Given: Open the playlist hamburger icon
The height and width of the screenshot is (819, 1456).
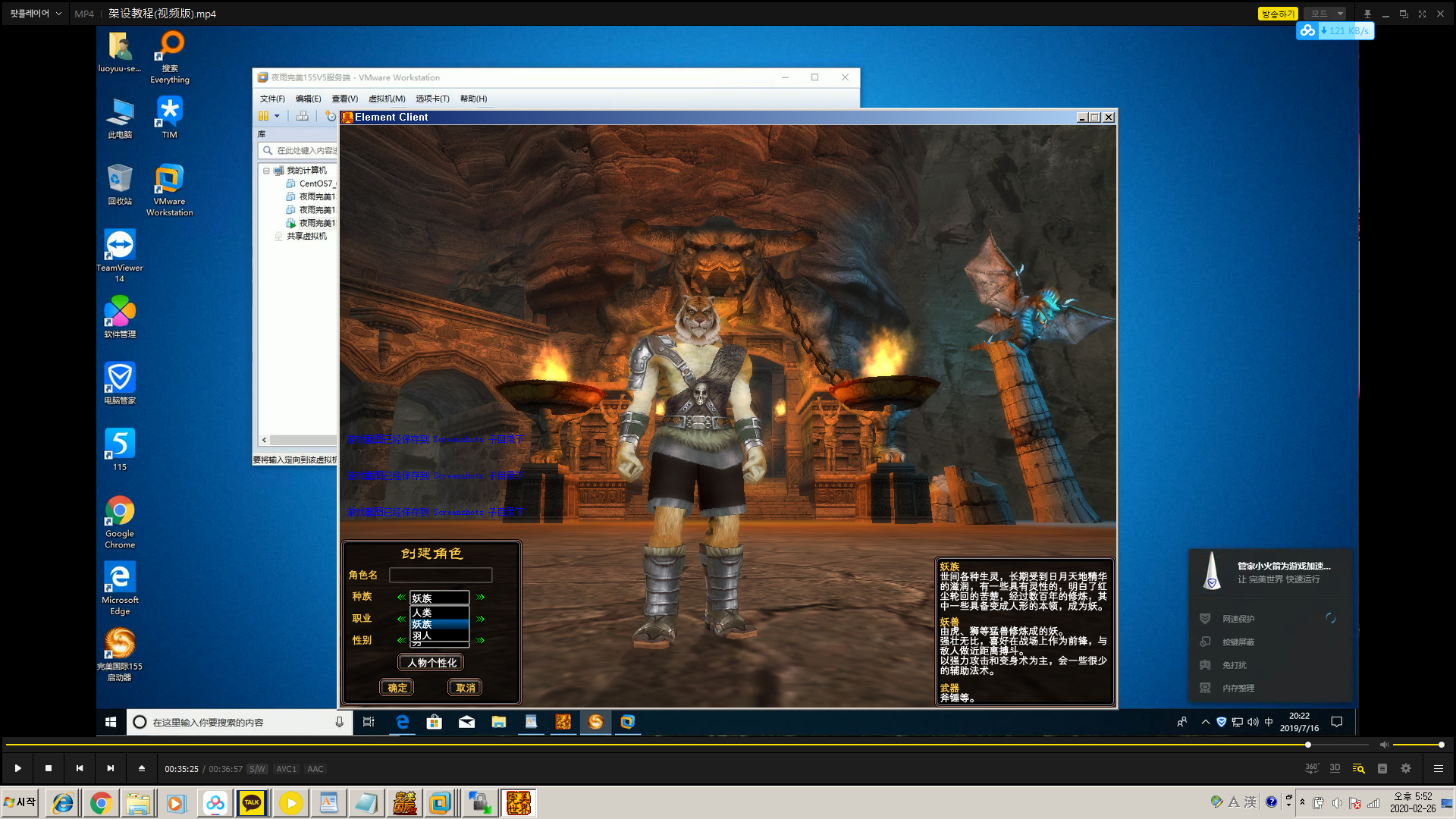Looking at the screenshot, I should (1438, 768).
